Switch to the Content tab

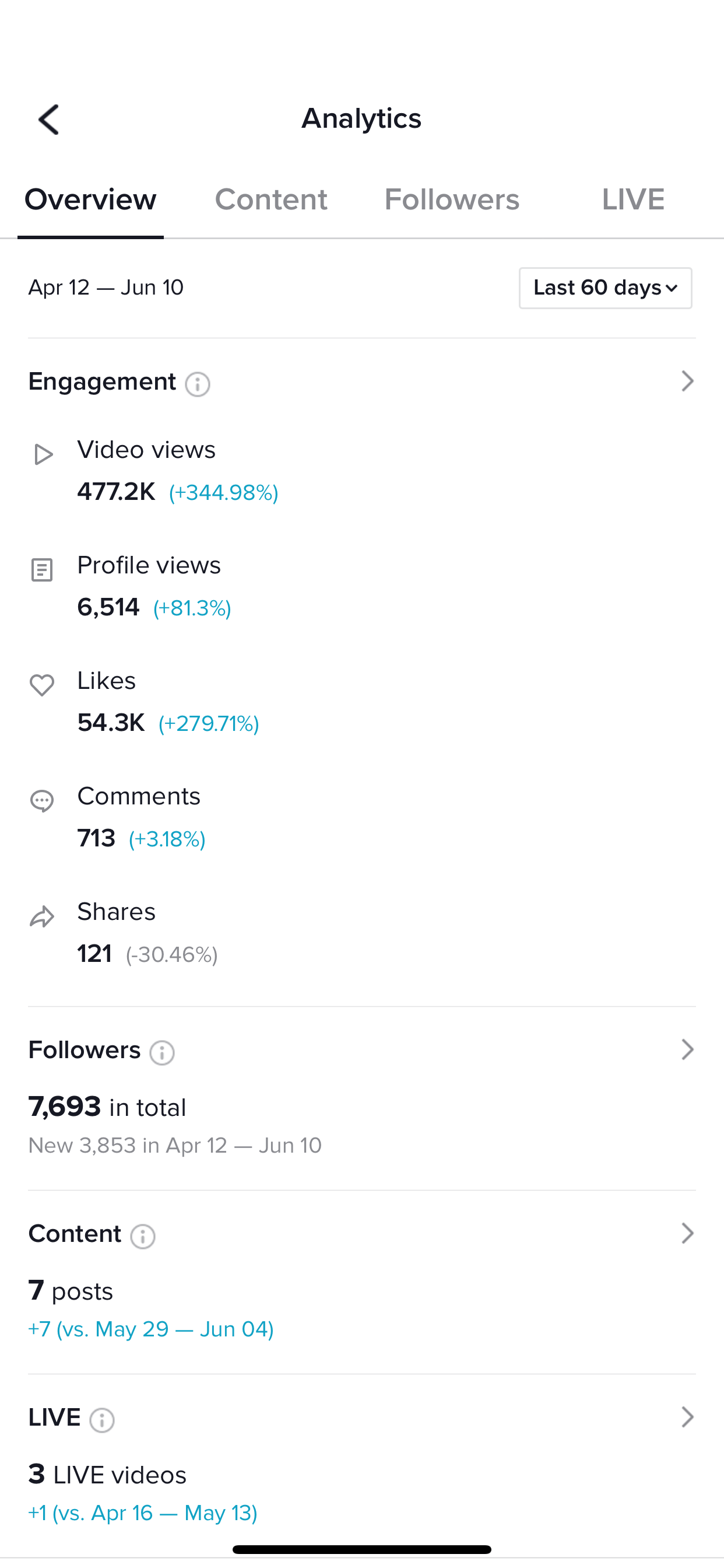[270, 199]
